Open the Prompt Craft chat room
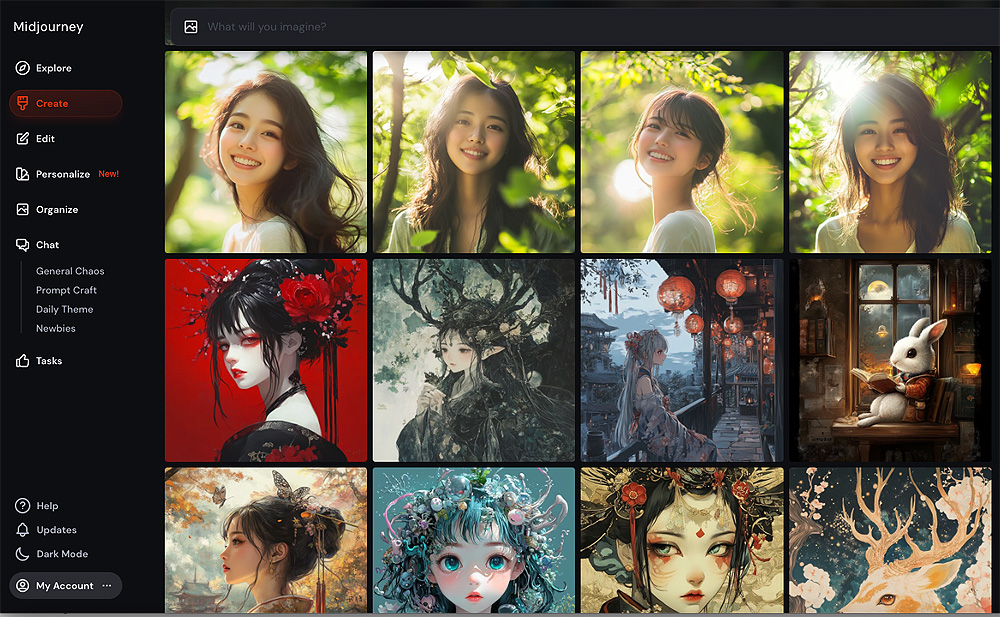Image resolution: width=1000 pixels, height=617 pixels. (x=66, y=290)
